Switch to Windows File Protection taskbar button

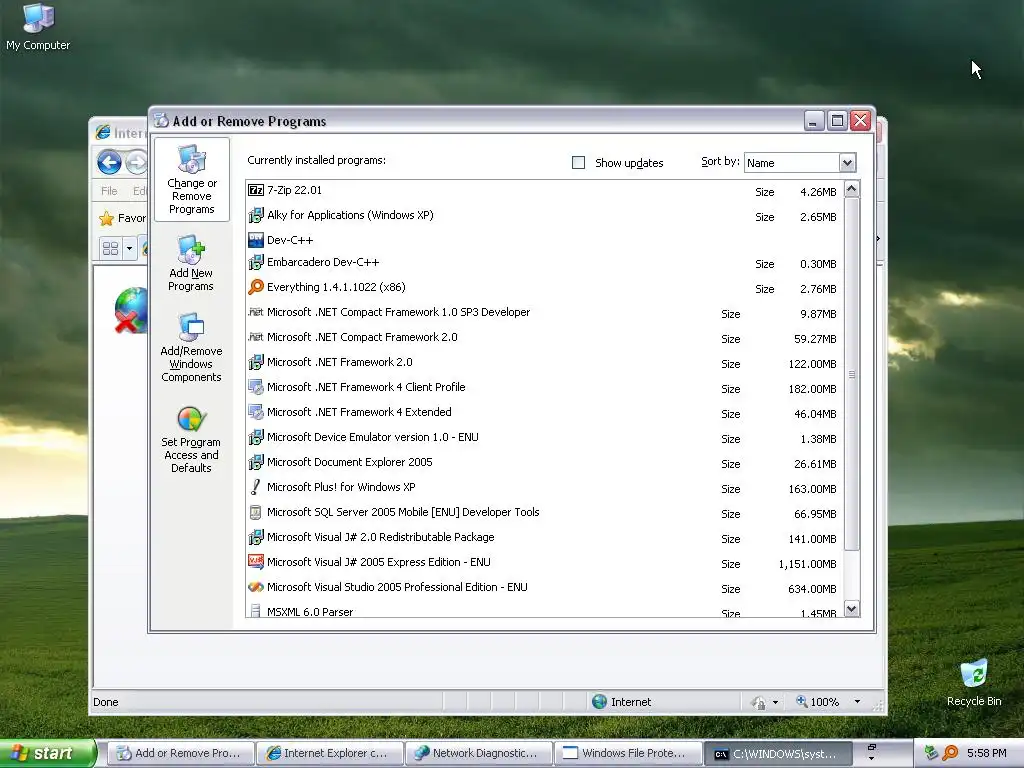tap(626, 753)
